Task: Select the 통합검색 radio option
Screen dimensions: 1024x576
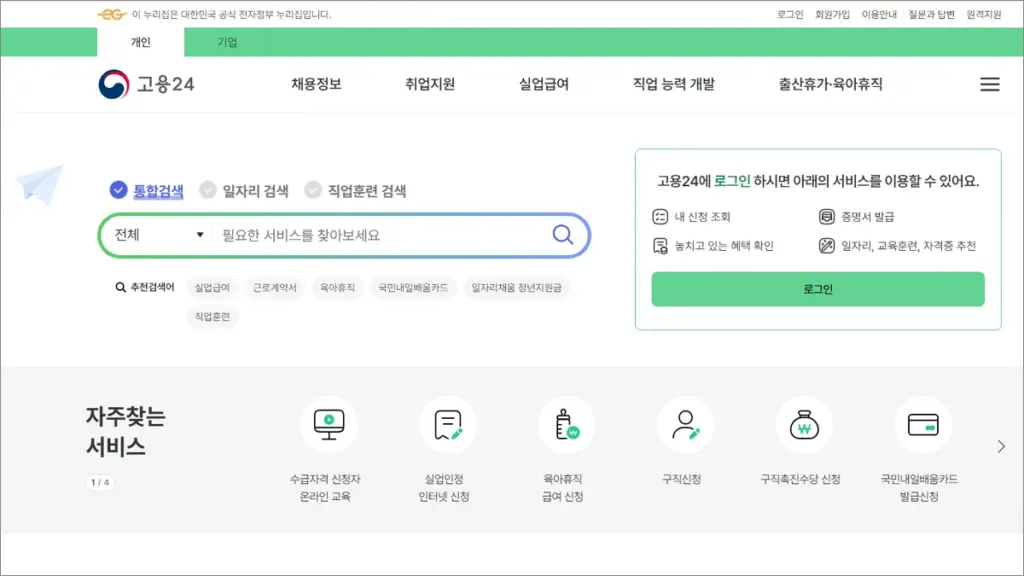Action: (x=119, y=190)
